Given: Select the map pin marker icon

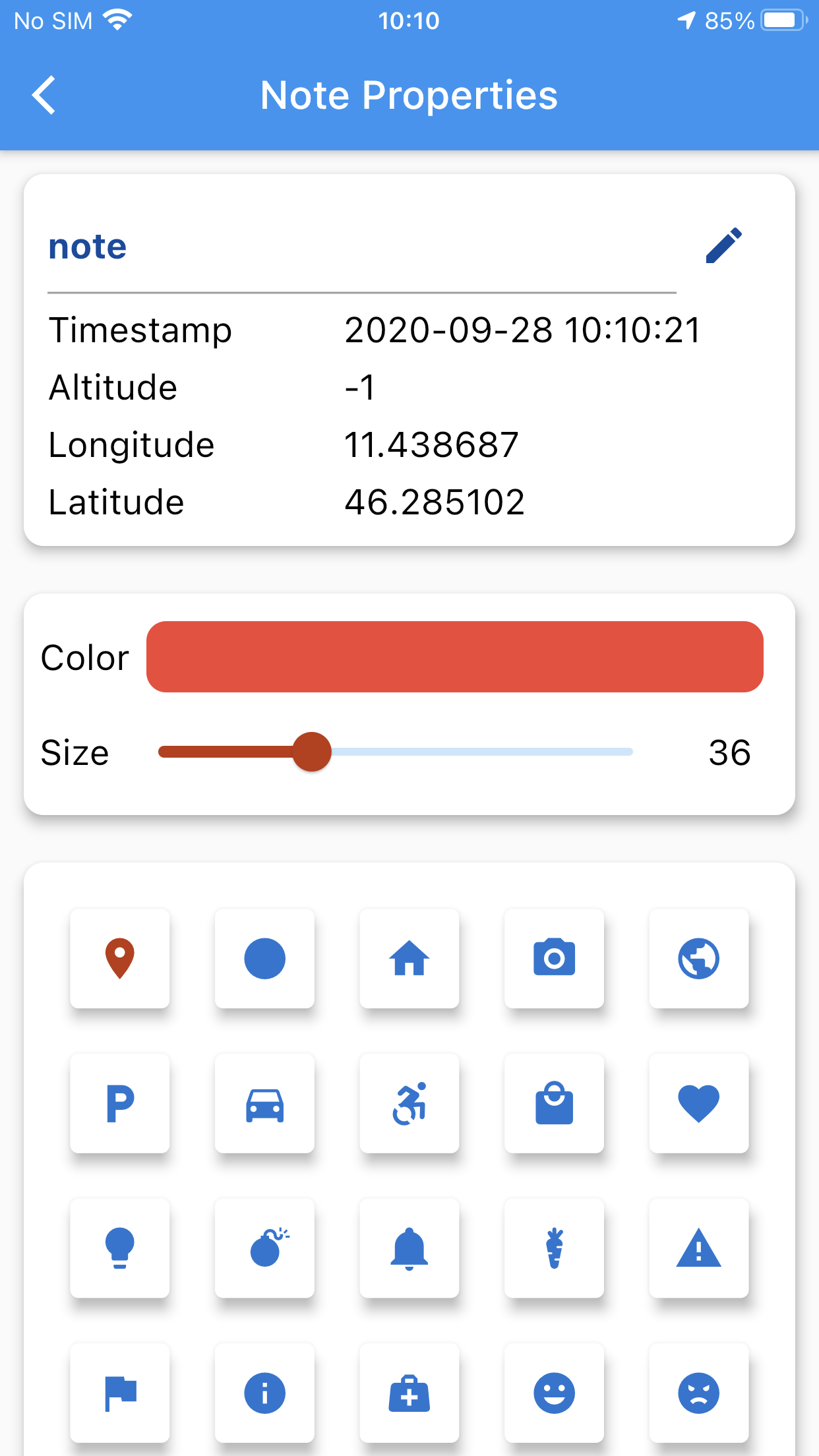Looking at the screenshot, I should [x=120, y=958].
